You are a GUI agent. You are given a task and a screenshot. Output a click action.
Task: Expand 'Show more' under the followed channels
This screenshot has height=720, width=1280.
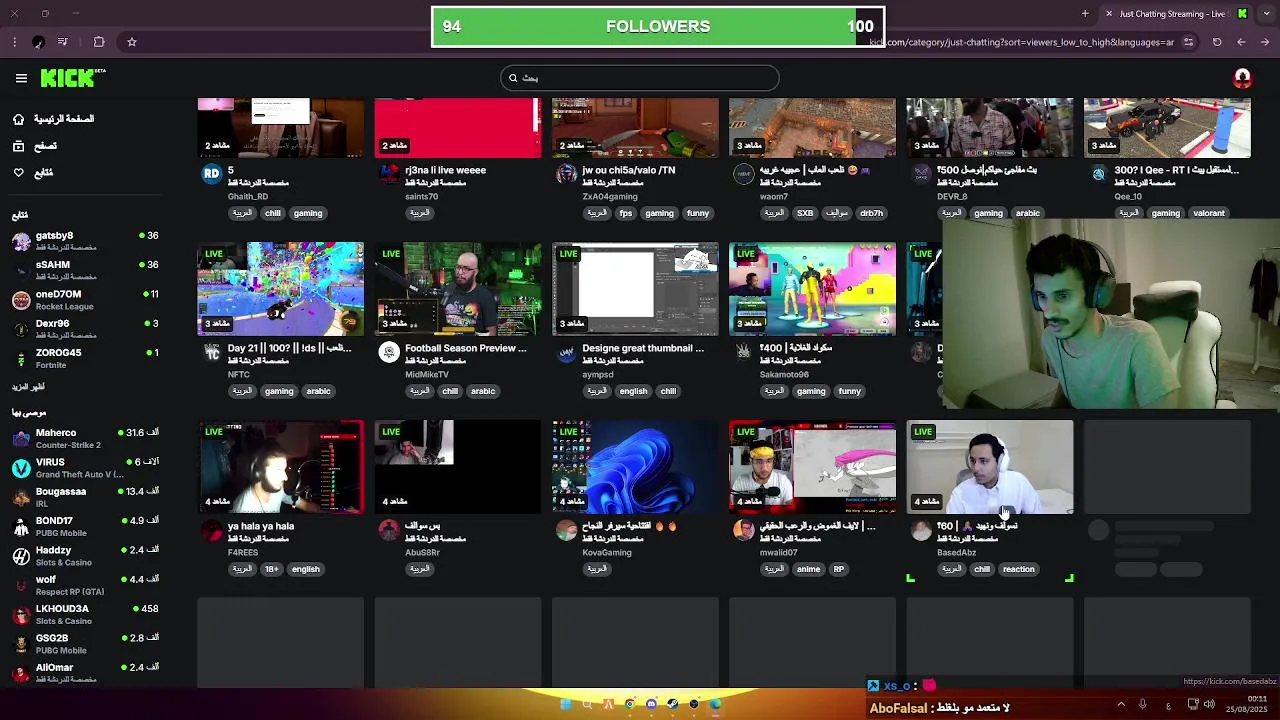[28, 387]
